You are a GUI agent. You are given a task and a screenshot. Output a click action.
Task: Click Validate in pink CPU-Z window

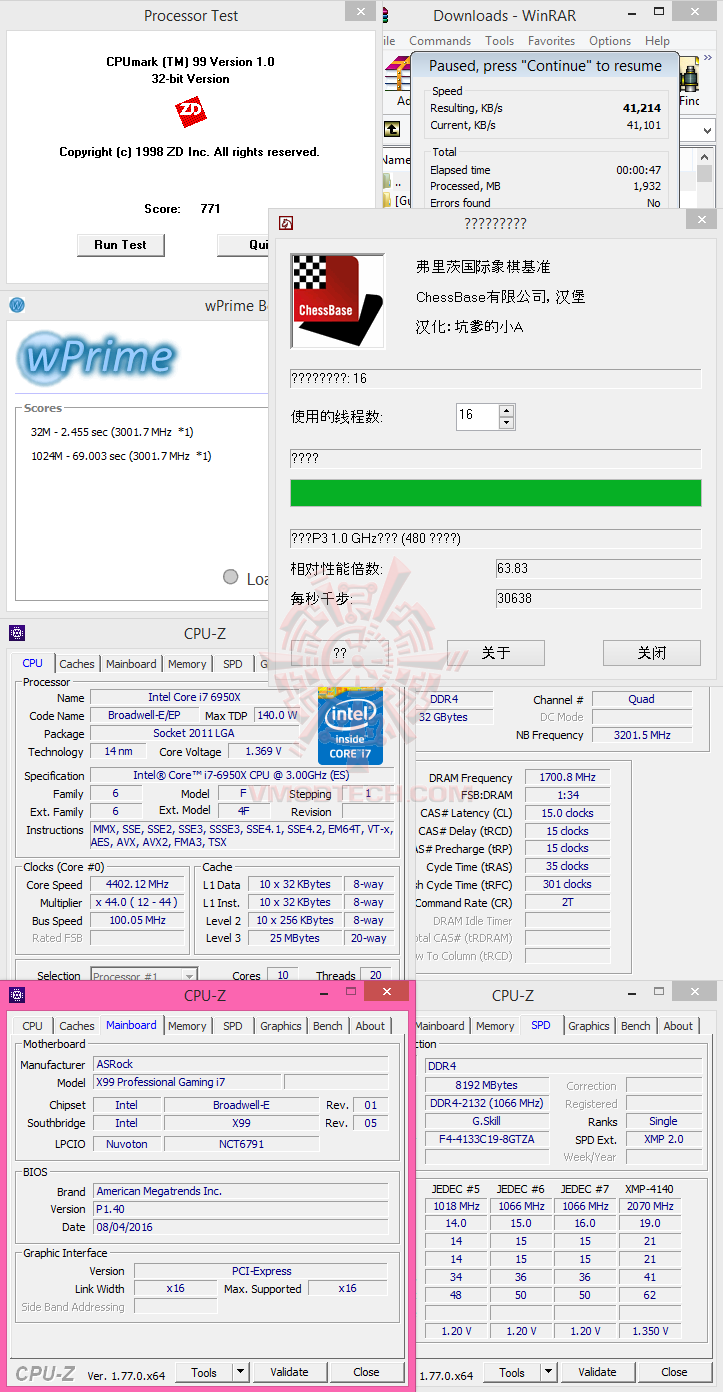coord(289,1372)
